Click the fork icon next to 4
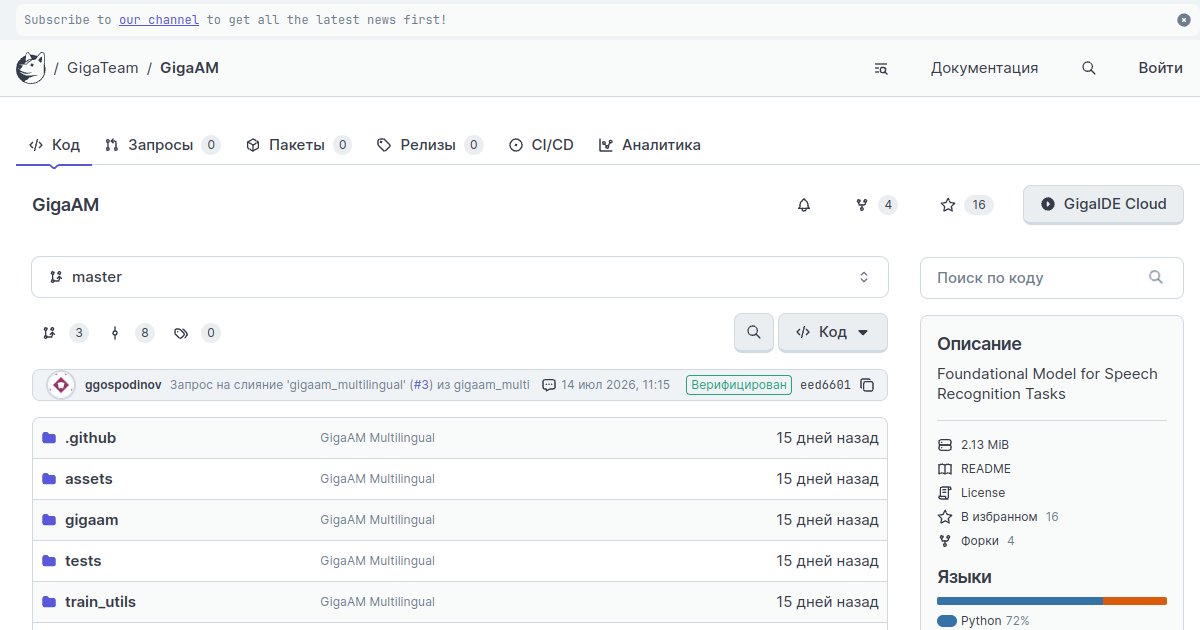 (x=862, y=205)
